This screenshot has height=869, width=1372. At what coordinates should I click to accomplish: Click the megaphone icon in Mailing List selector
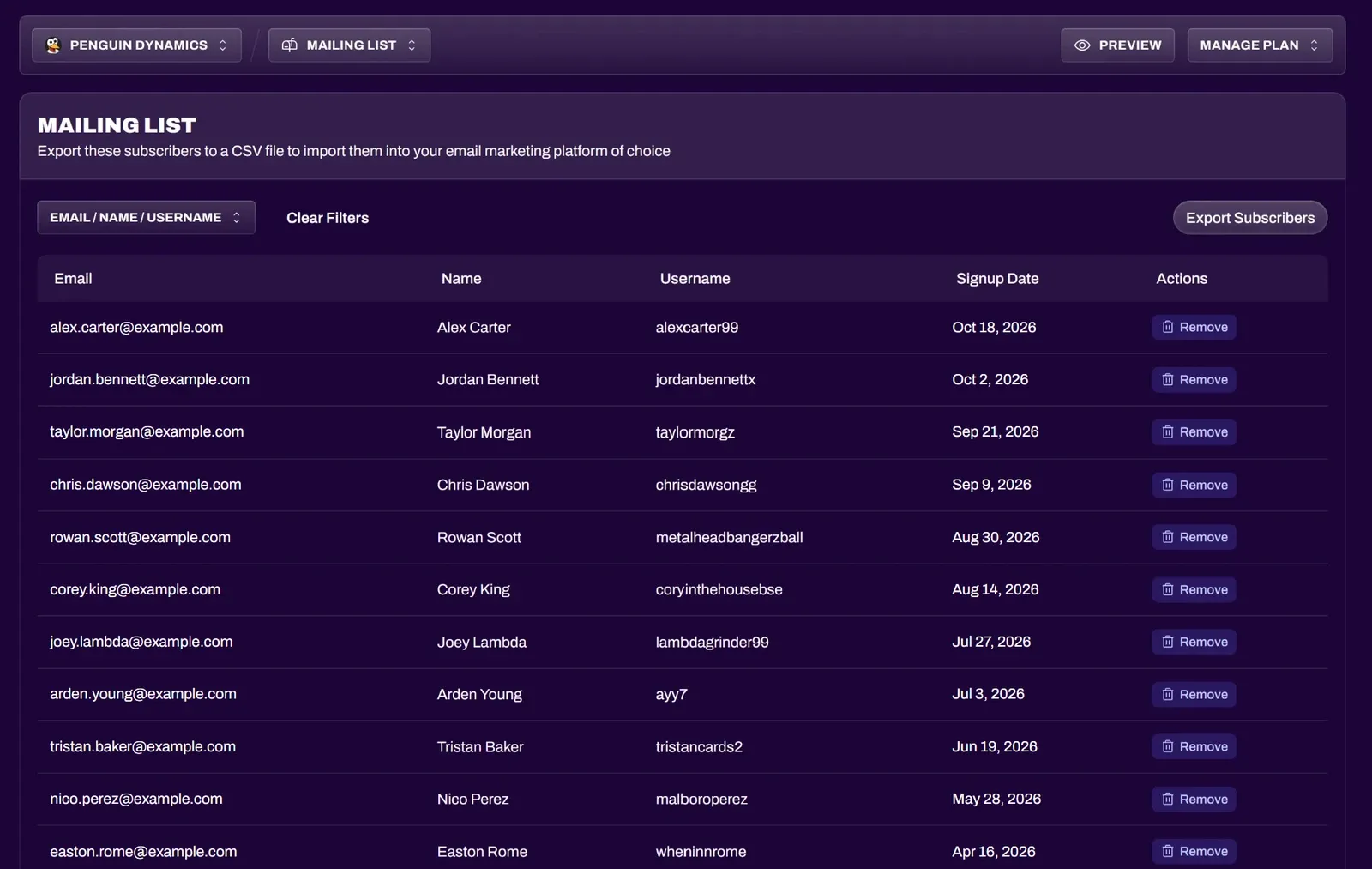290,45
